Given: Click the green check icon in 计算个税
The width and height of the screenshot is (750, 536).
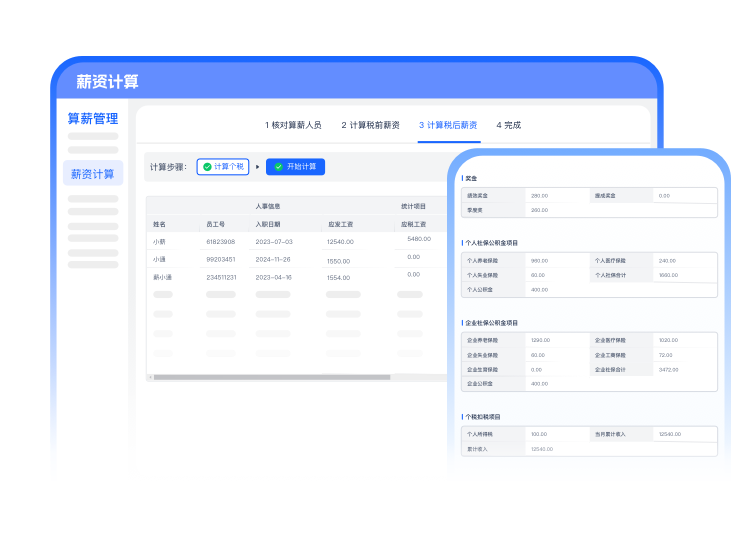Looking at the screenshot, I should (x=207, y=167).
